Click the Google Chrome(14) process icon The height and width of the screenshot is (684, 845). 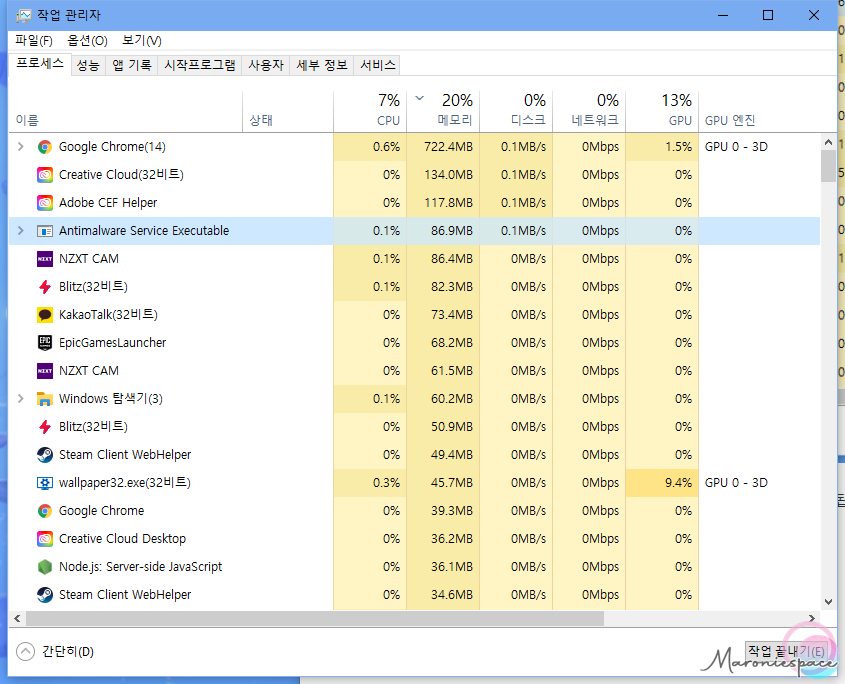[45, 147]
